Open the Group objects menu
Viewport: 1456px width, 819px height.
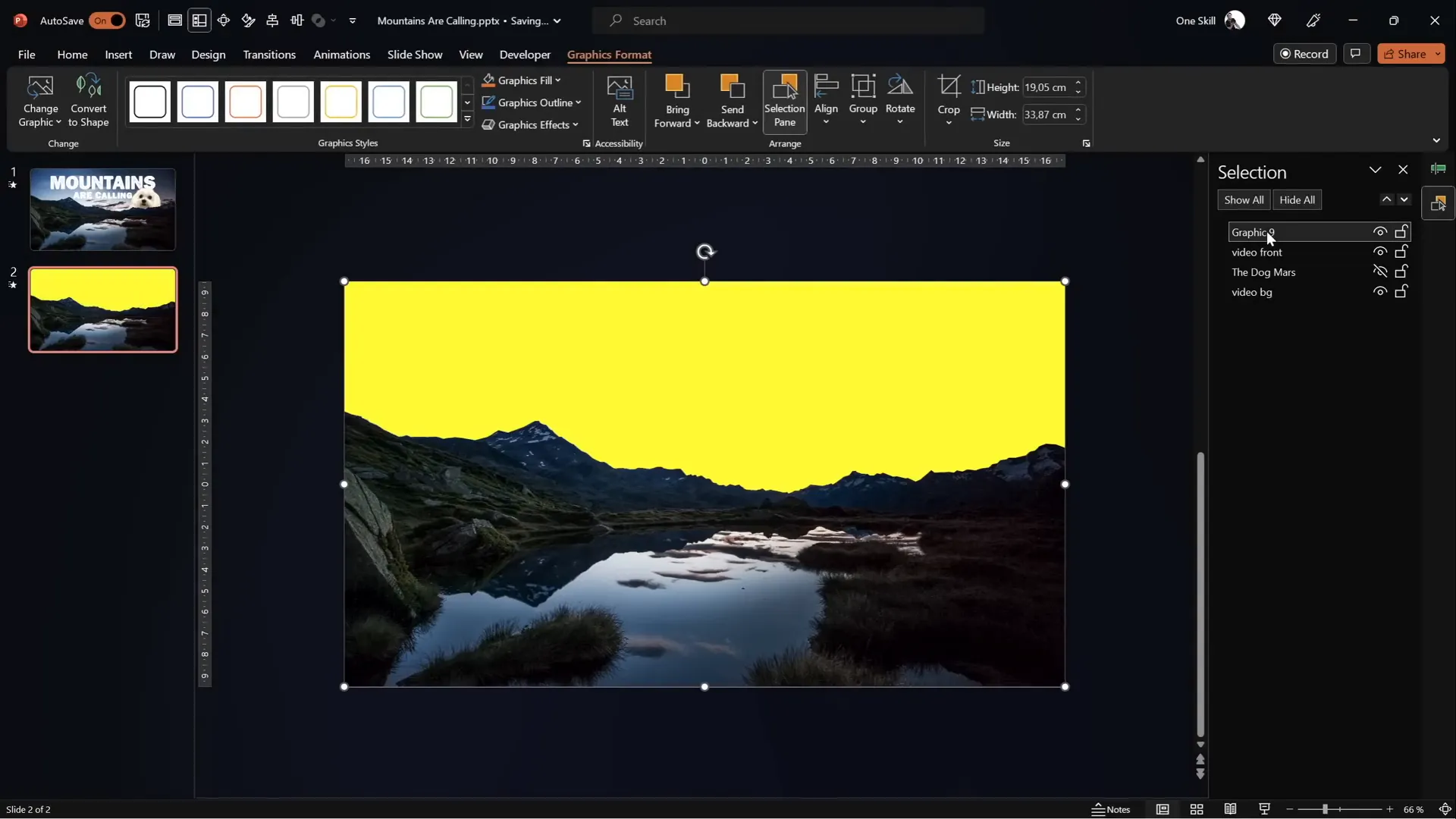coord(863,101)
